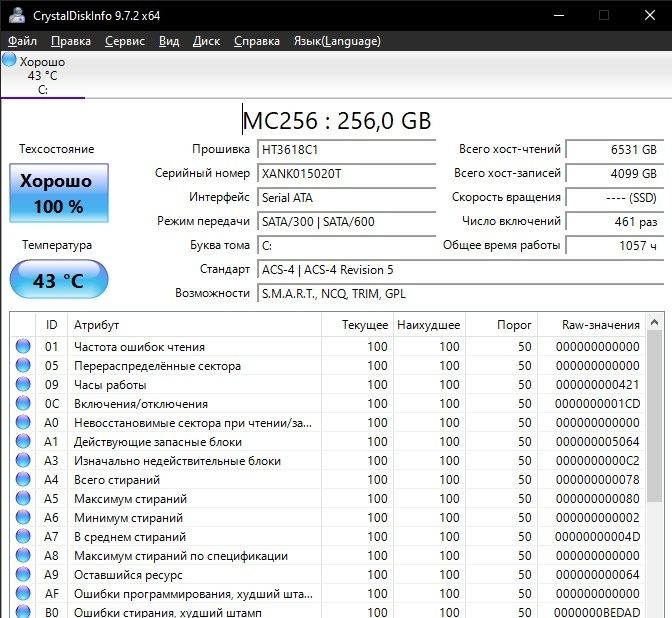Click the attribute list vertical scrollbar thumb
Screen dimensions: 672x618
654,416
